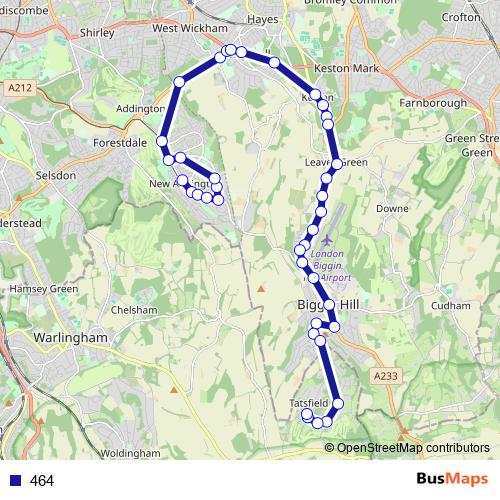Click the 464 route number legend text
The height and width of the screenshot is (500, 500).
42,481
